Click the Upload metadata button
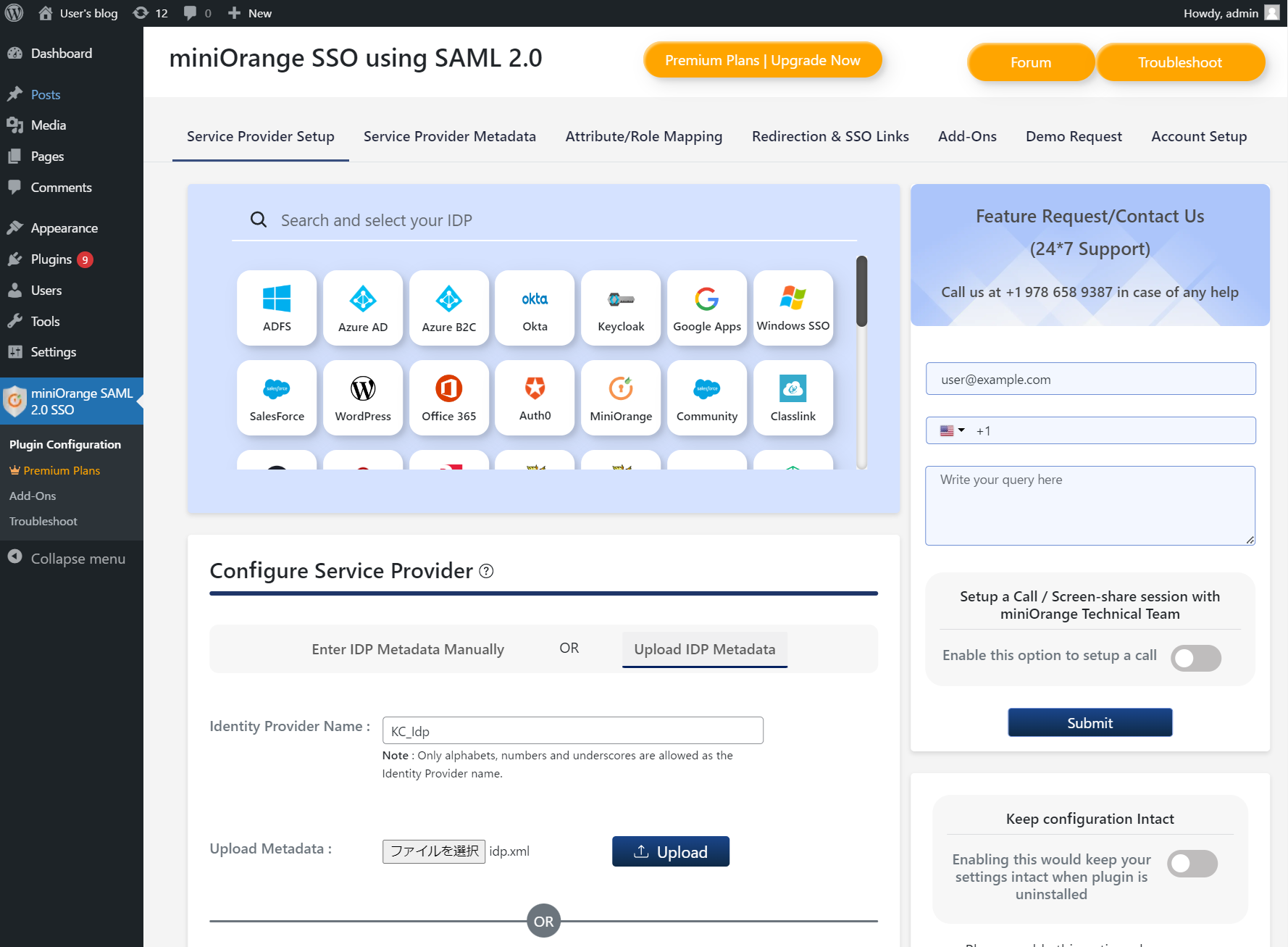Image resolution: width=1288 pixels, height=947 pixels. [x=671, y=851]
